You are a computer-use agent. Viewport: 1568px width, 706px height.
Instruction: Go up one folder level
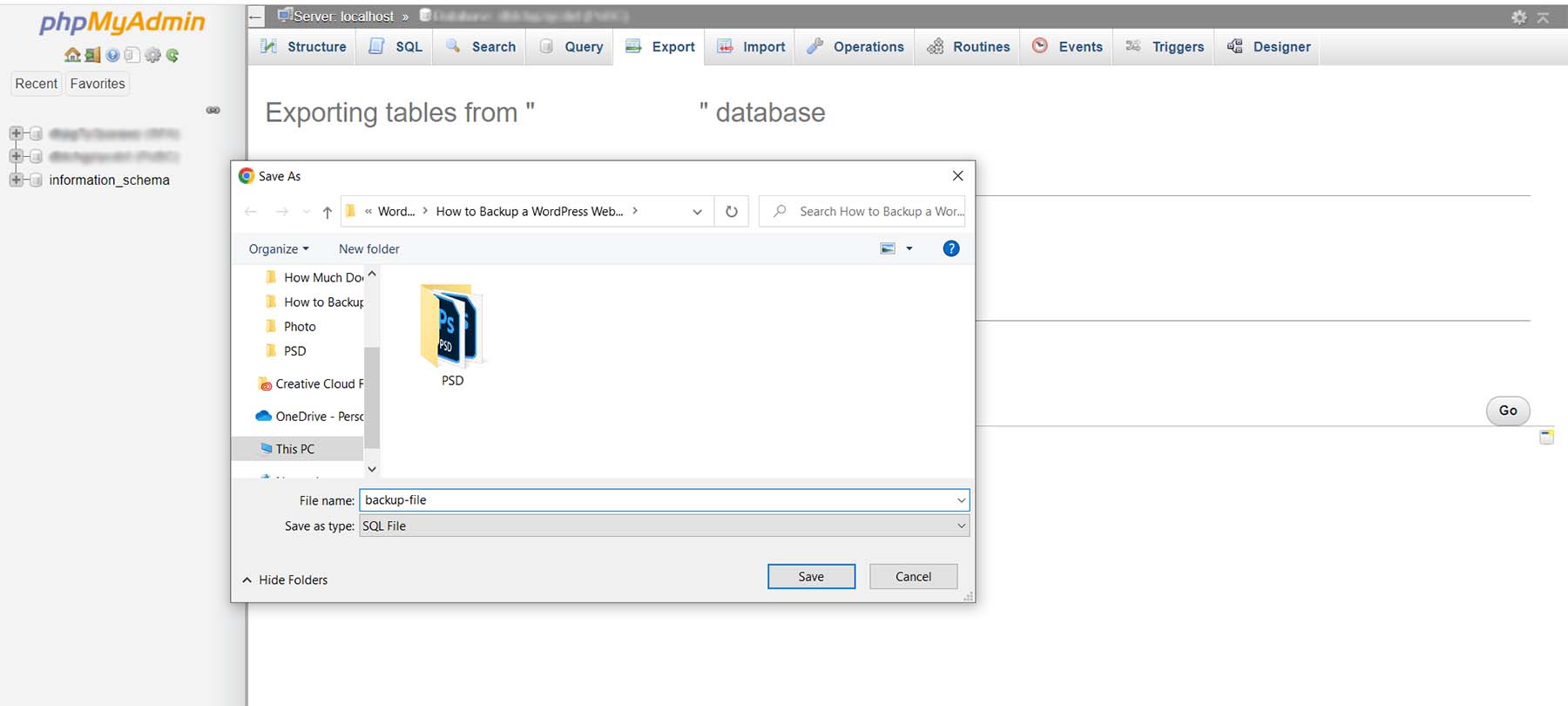click(327, 212)
